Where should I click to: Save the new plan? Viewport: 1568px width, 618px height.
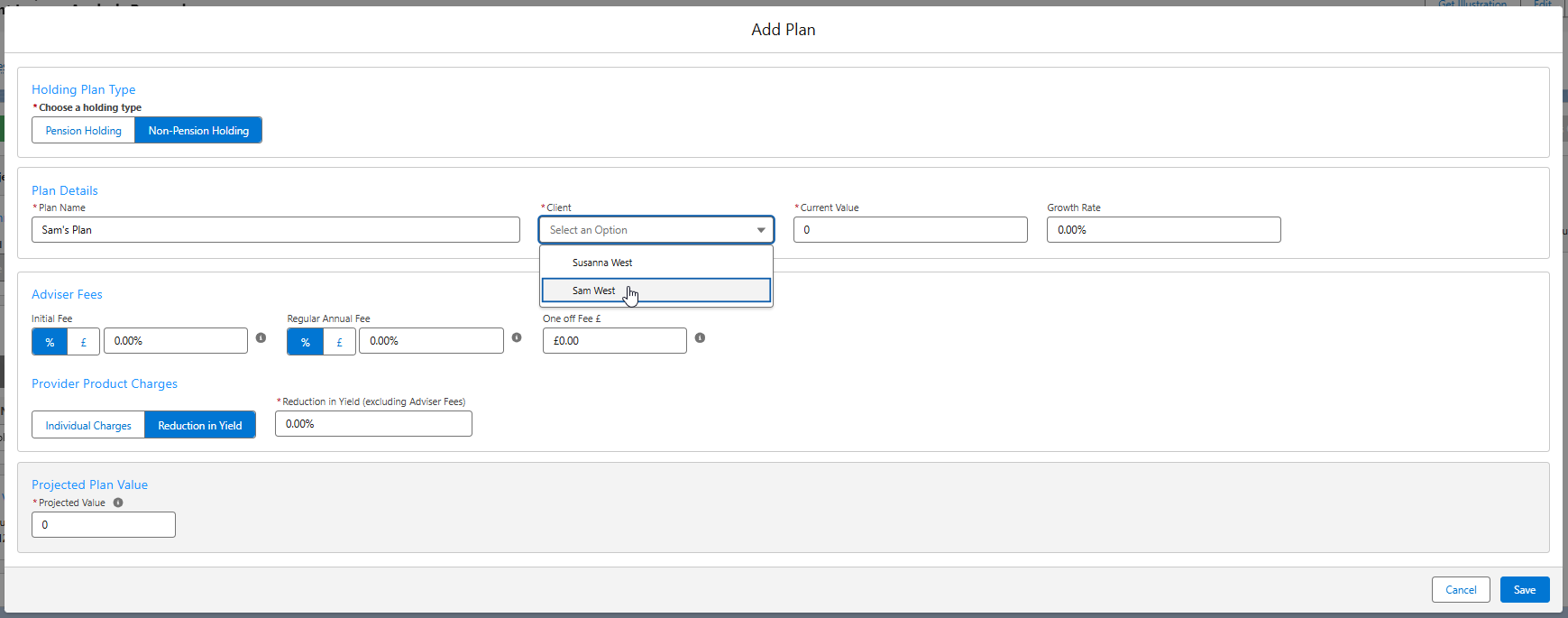[1524, 590]
